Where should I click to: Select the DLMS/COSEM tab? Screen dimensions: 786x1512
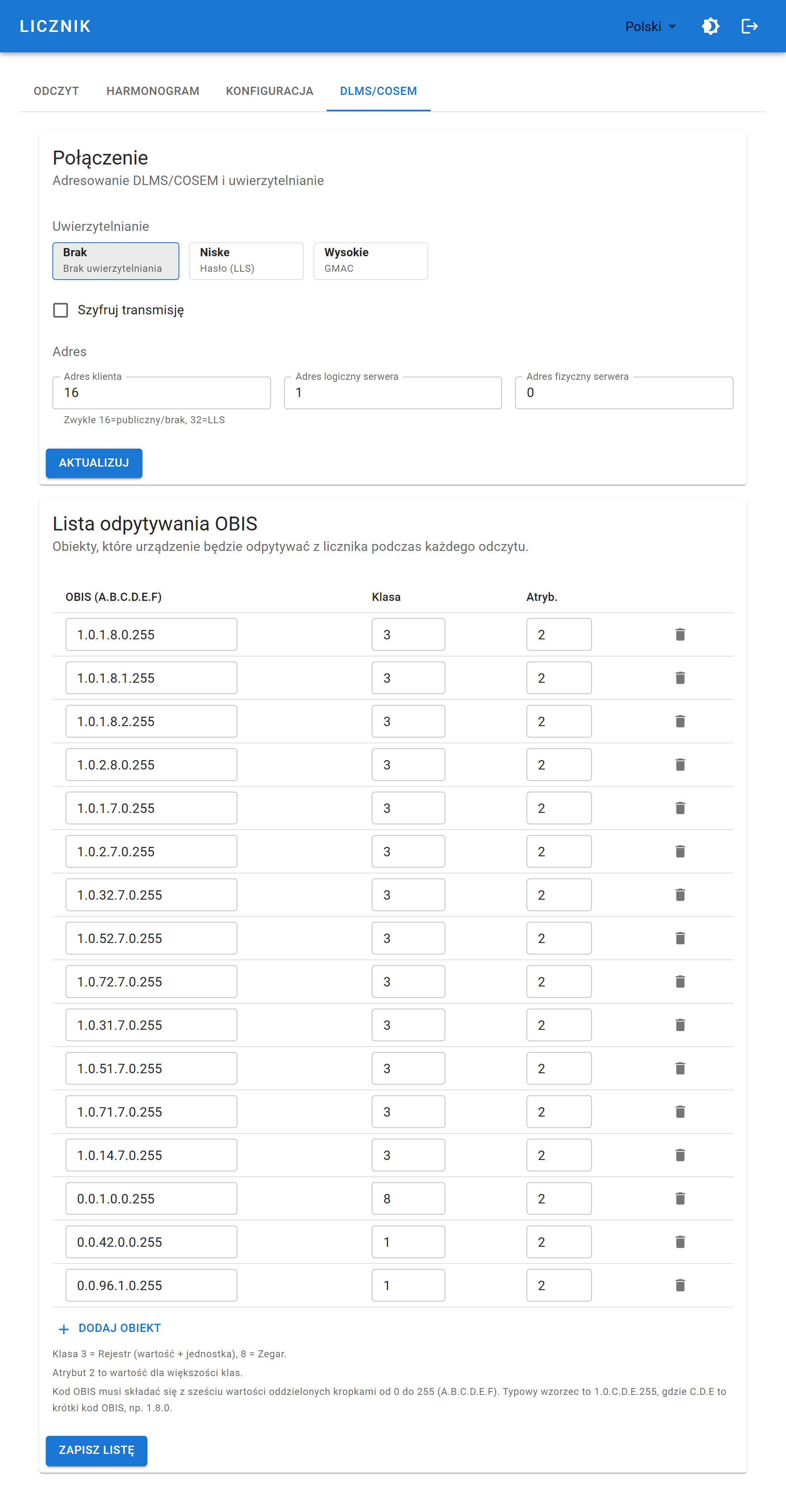click(x=379, y=91)
